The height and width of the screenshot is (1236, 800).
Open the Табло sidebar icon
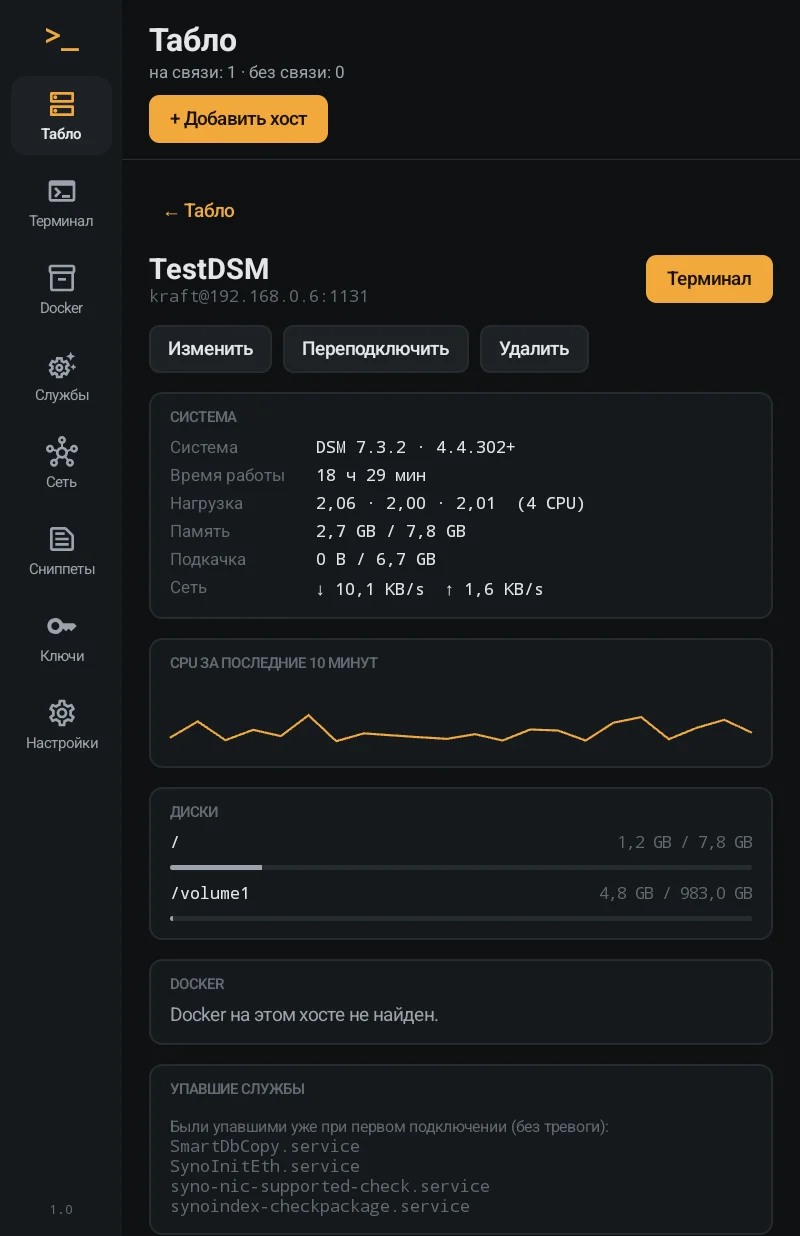[61, 104]
